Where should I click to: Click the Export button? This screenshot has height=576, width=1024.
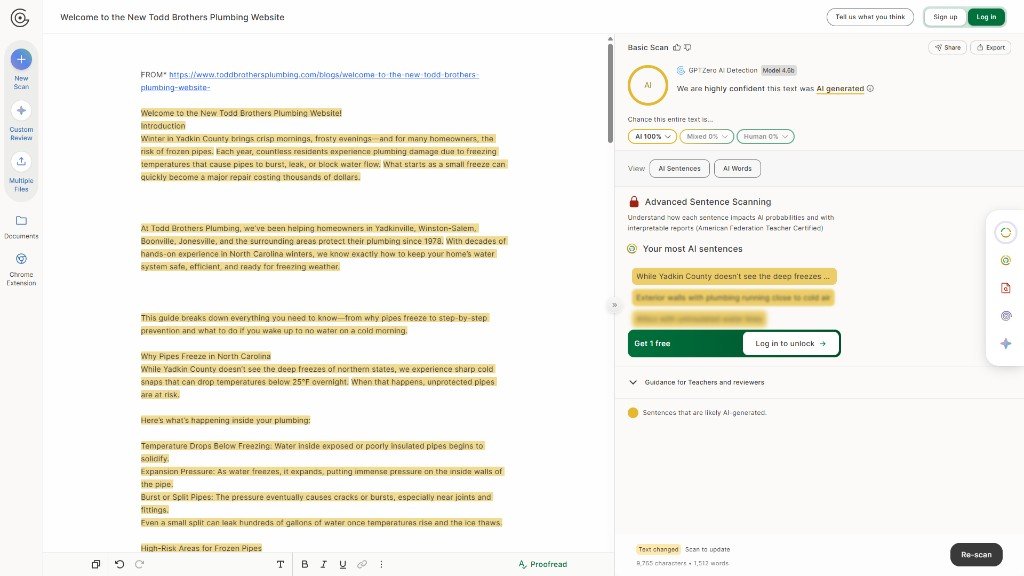[991, 48]
